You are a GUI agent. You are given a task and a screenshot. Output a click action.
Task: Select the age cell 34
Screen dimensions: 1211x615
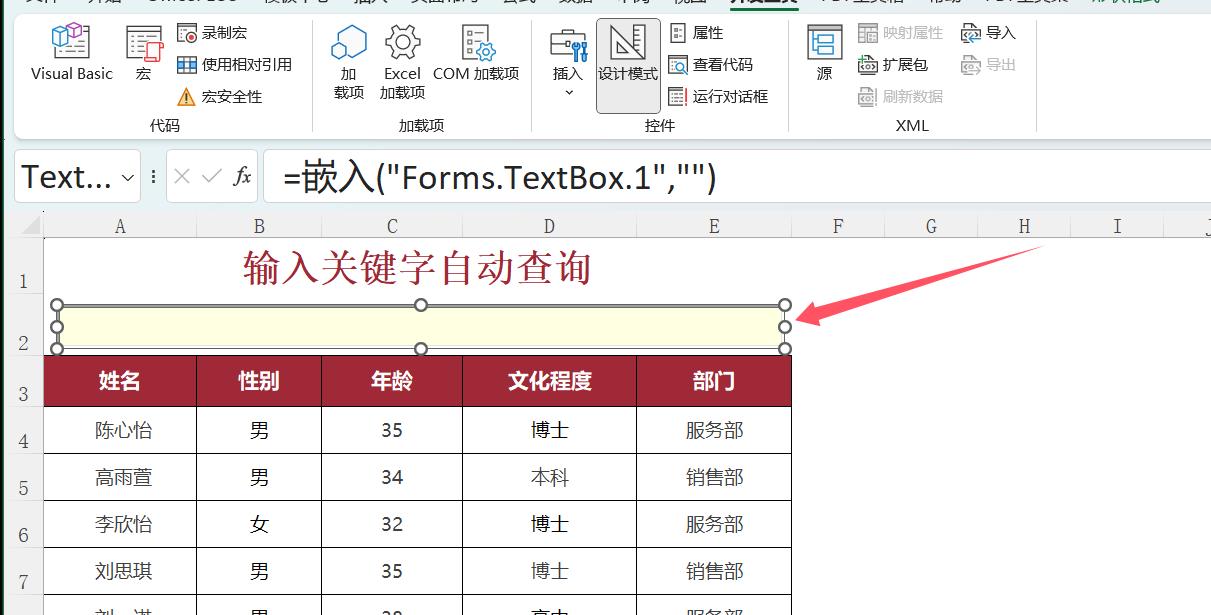[x=392, y=477]
